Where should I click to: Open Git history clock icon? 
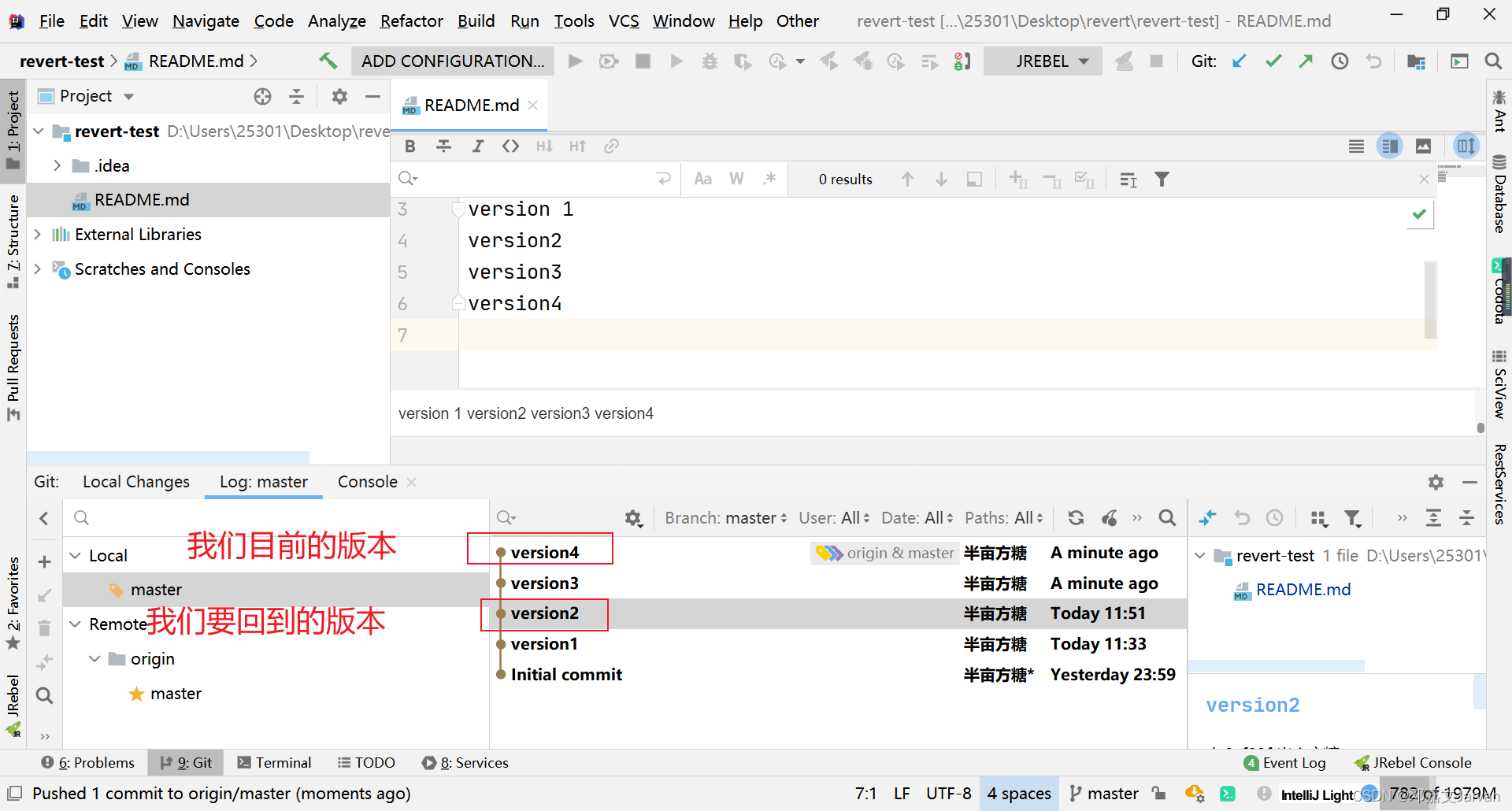coord(1340,61)
